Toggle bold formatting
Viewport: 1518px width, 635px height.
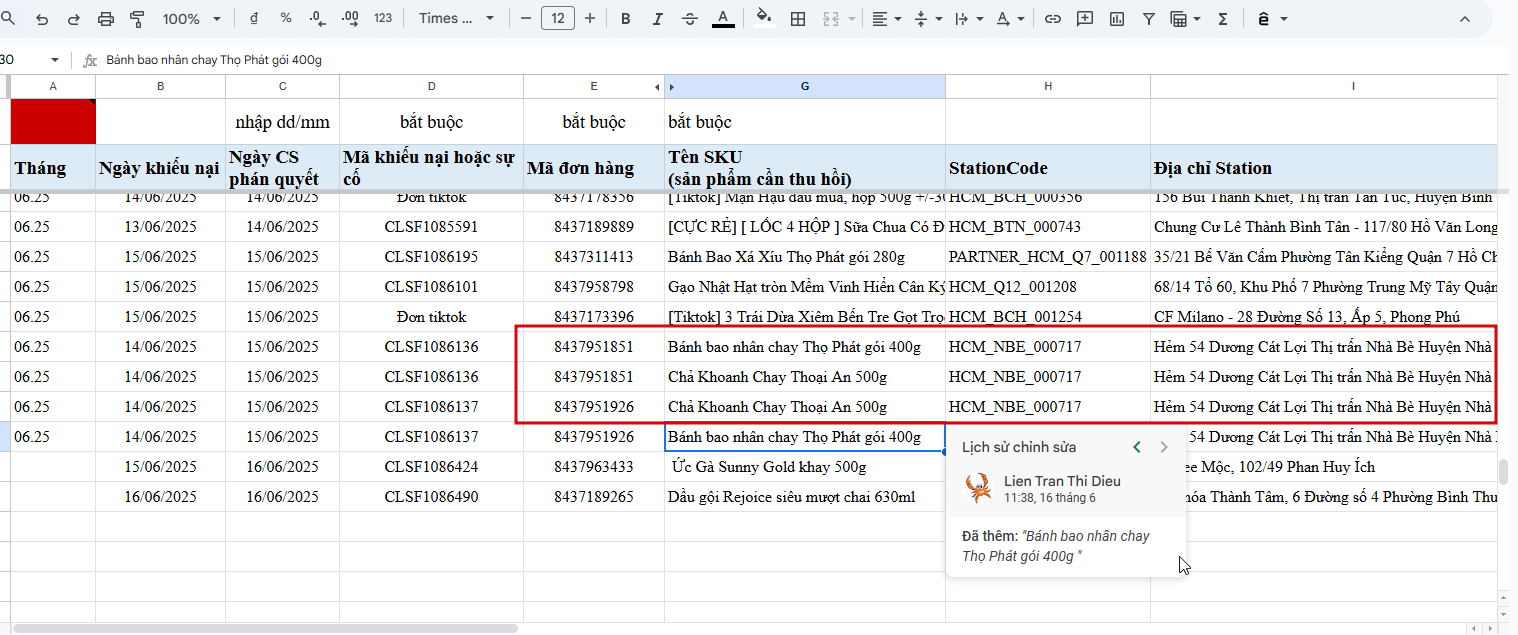coord(626,19)
